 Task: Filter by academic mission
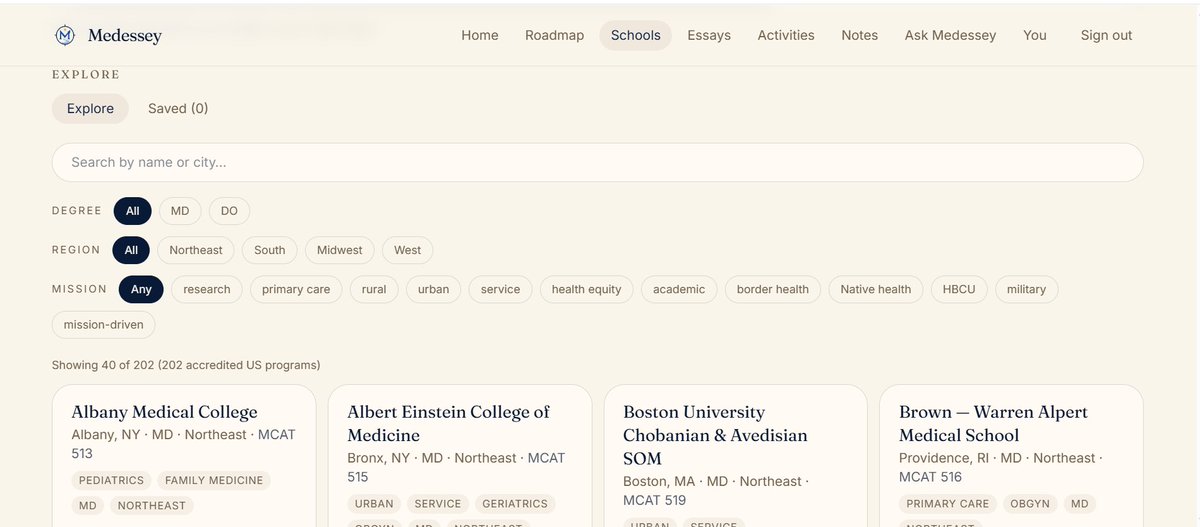679,289
